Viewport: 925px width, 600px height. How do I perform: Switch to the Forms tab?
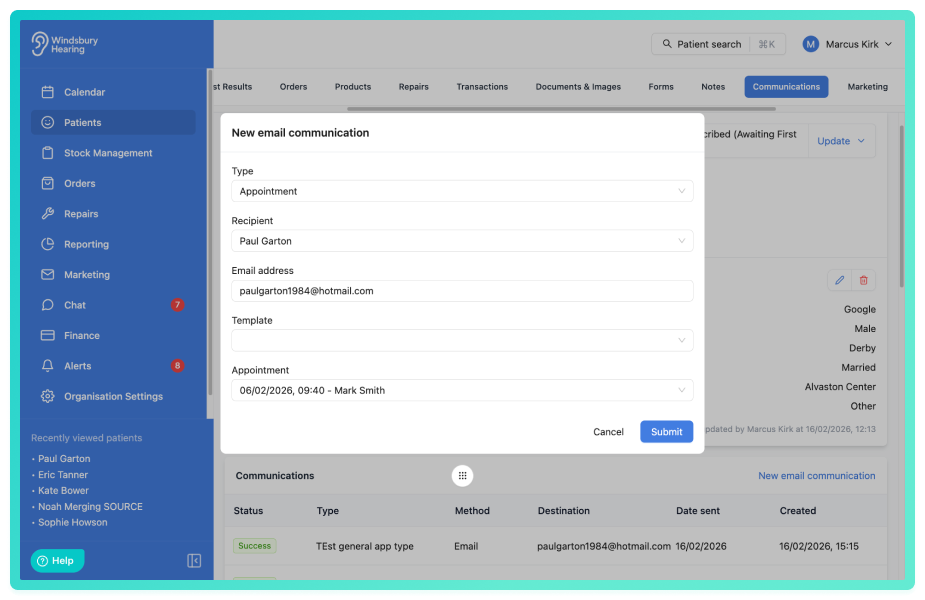[x=661, y=87]
